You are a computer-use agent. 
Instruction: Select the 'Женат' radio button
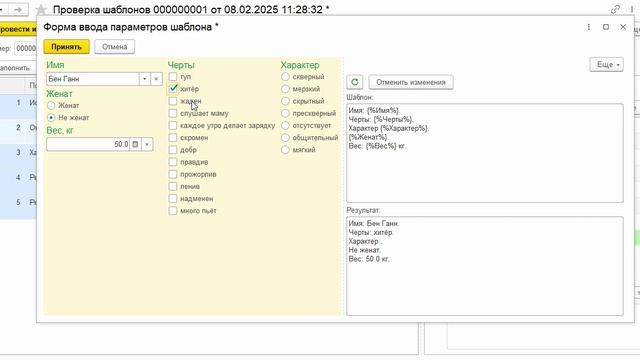pos(51,105)
